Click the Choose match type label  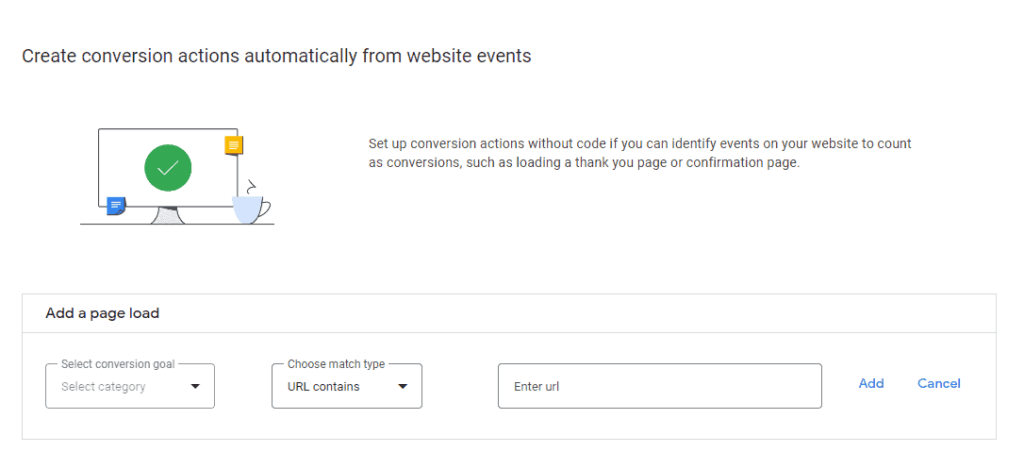pyautogui.click(x=336, y=364)
